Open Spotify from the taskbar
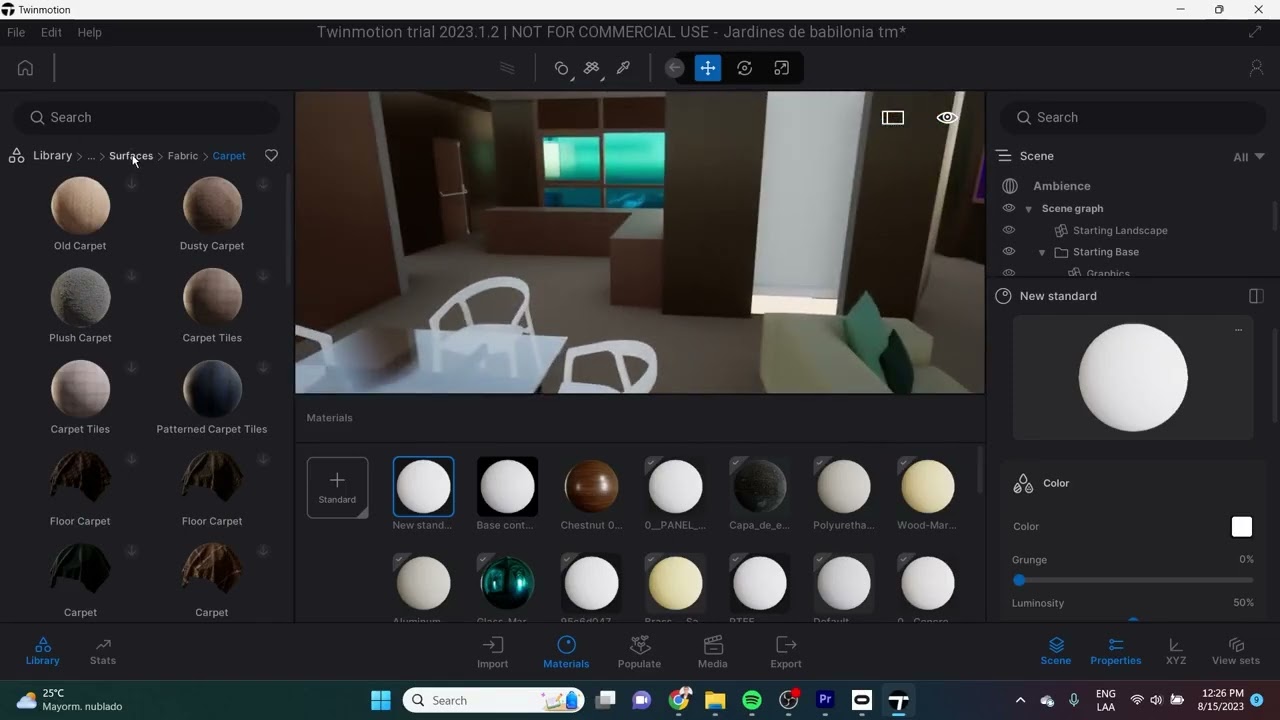Viewport: 1280px width, 720px height. click(x=752, y=700)
